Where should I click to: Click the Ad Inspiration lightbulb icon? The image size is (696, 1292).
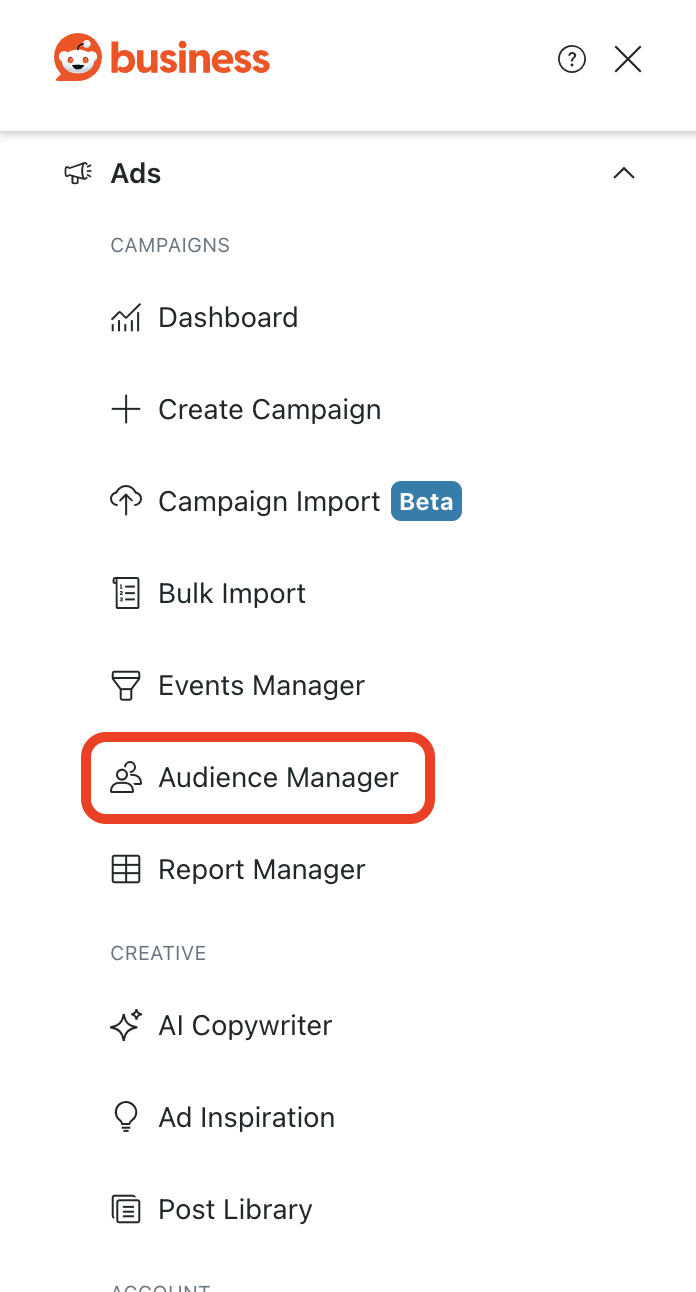(125, 1118)
